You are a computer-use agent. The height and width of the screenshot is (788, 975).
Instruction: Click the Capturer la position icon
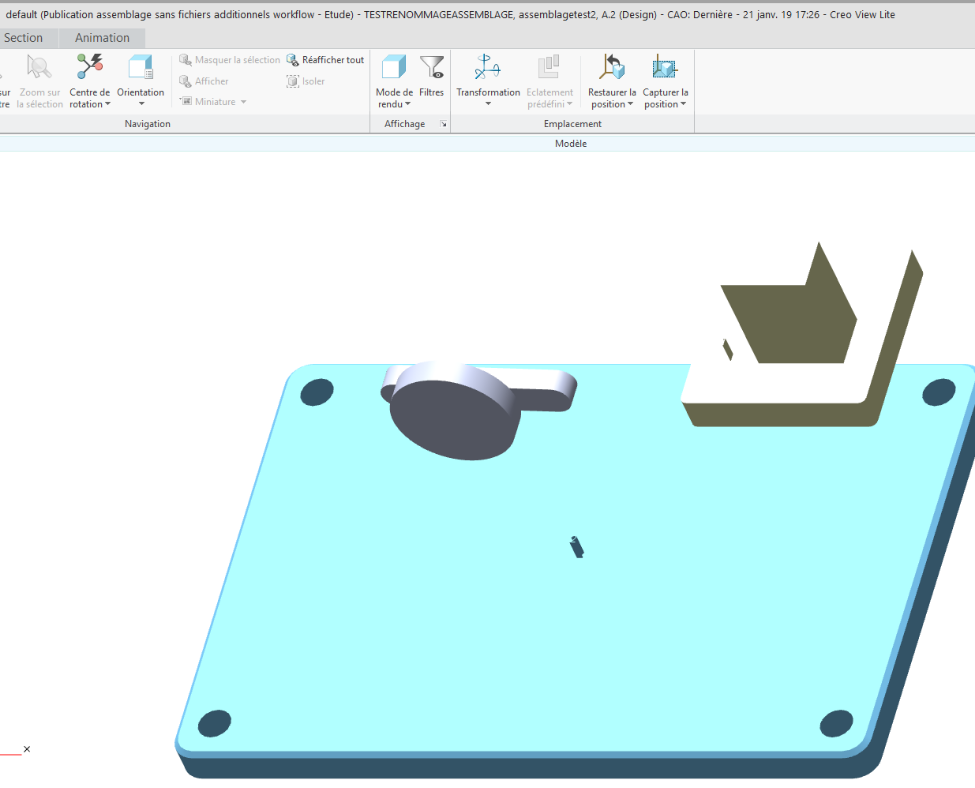coord(664,66)
